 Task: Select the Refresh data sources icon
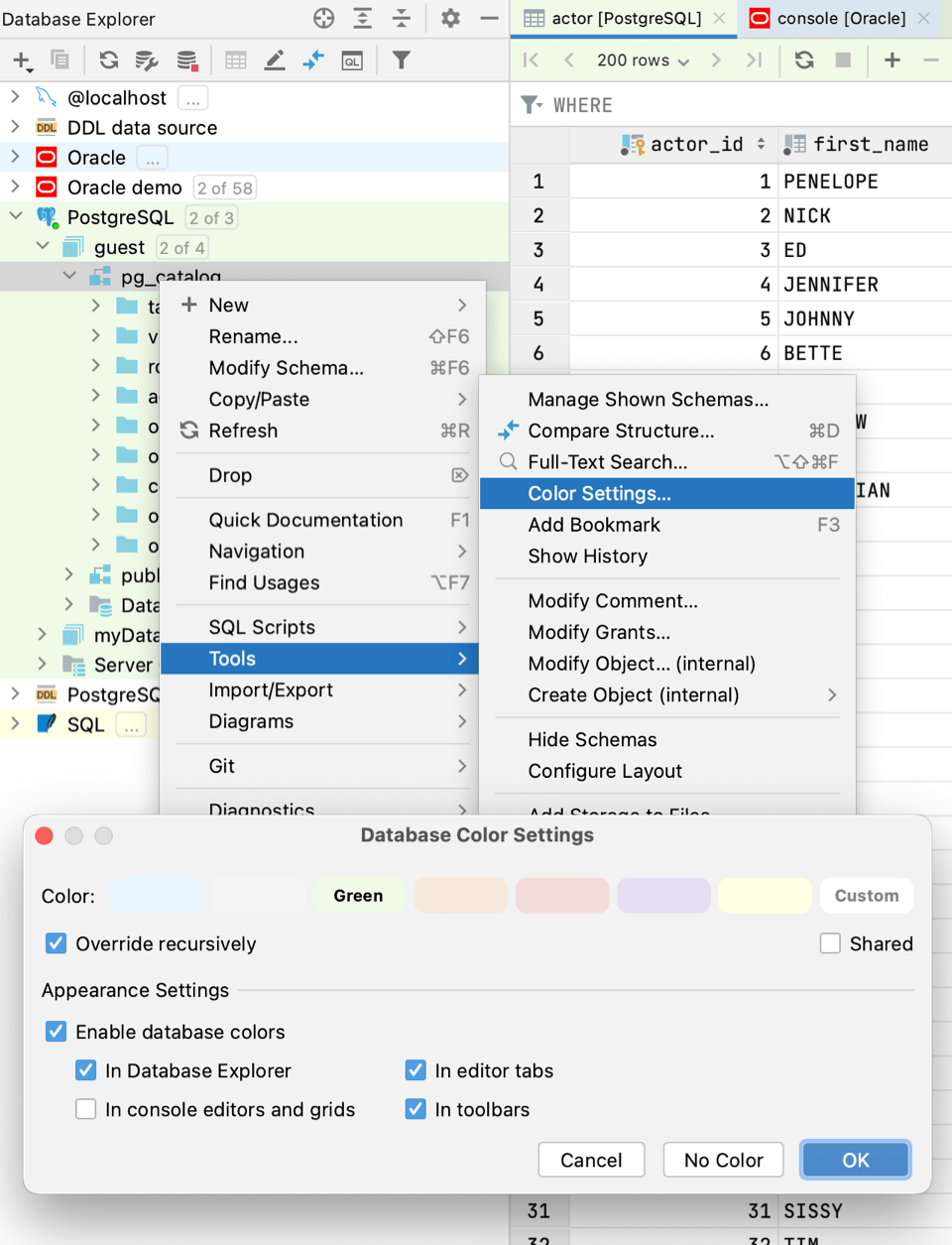[108, 61]
